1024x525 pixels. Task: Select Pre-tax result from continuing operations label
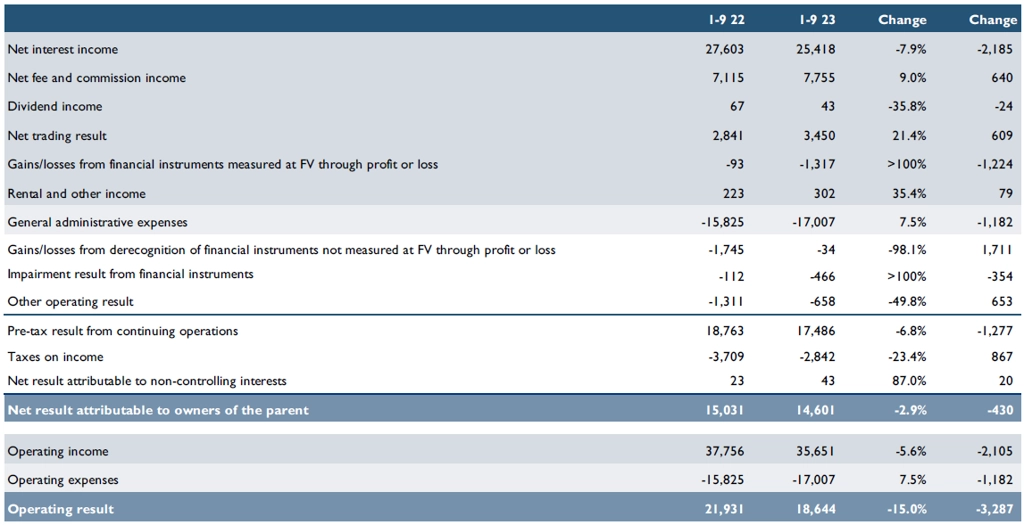coord(123,331)
